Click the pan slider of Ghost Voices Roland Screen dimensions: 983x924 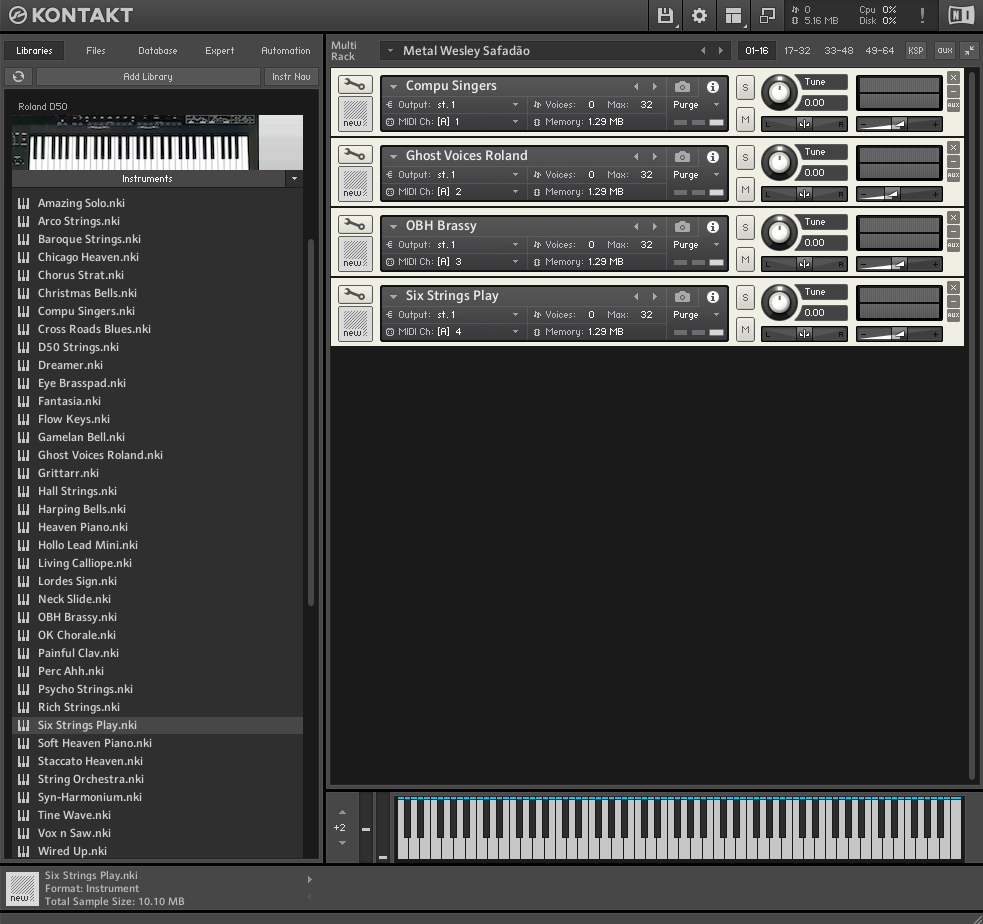pyautogui.click(x=804, y=194)
